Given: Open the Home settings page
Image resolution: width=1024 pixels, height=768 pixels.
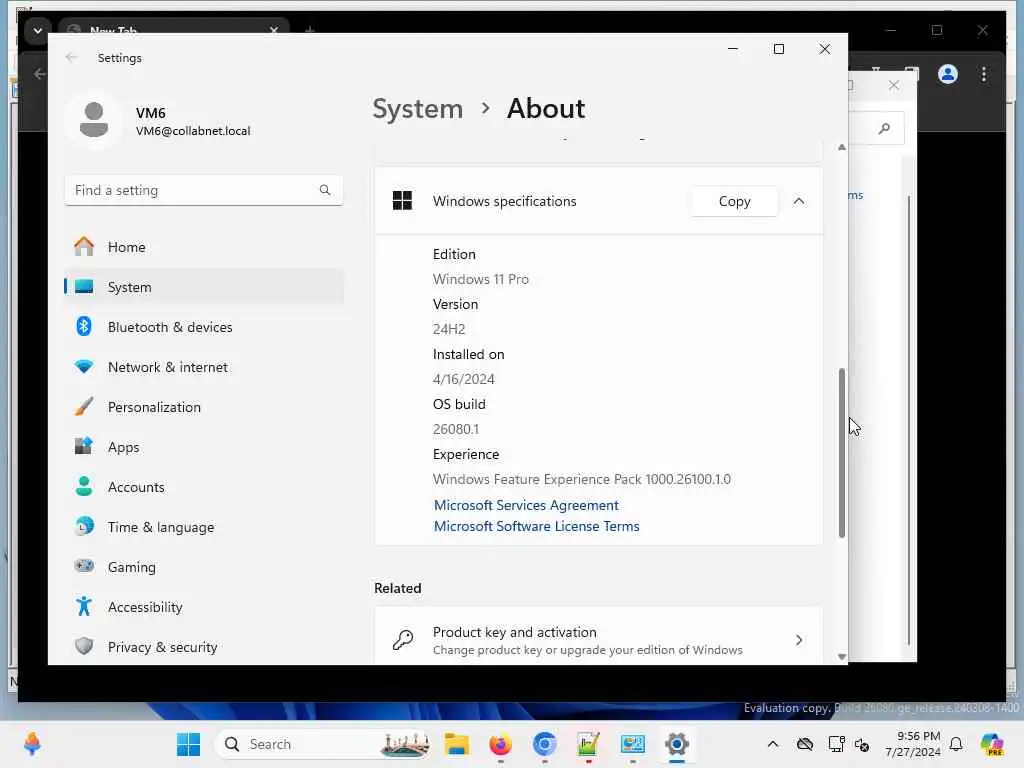Looking at the screenshot, I should tap(204, 247).
